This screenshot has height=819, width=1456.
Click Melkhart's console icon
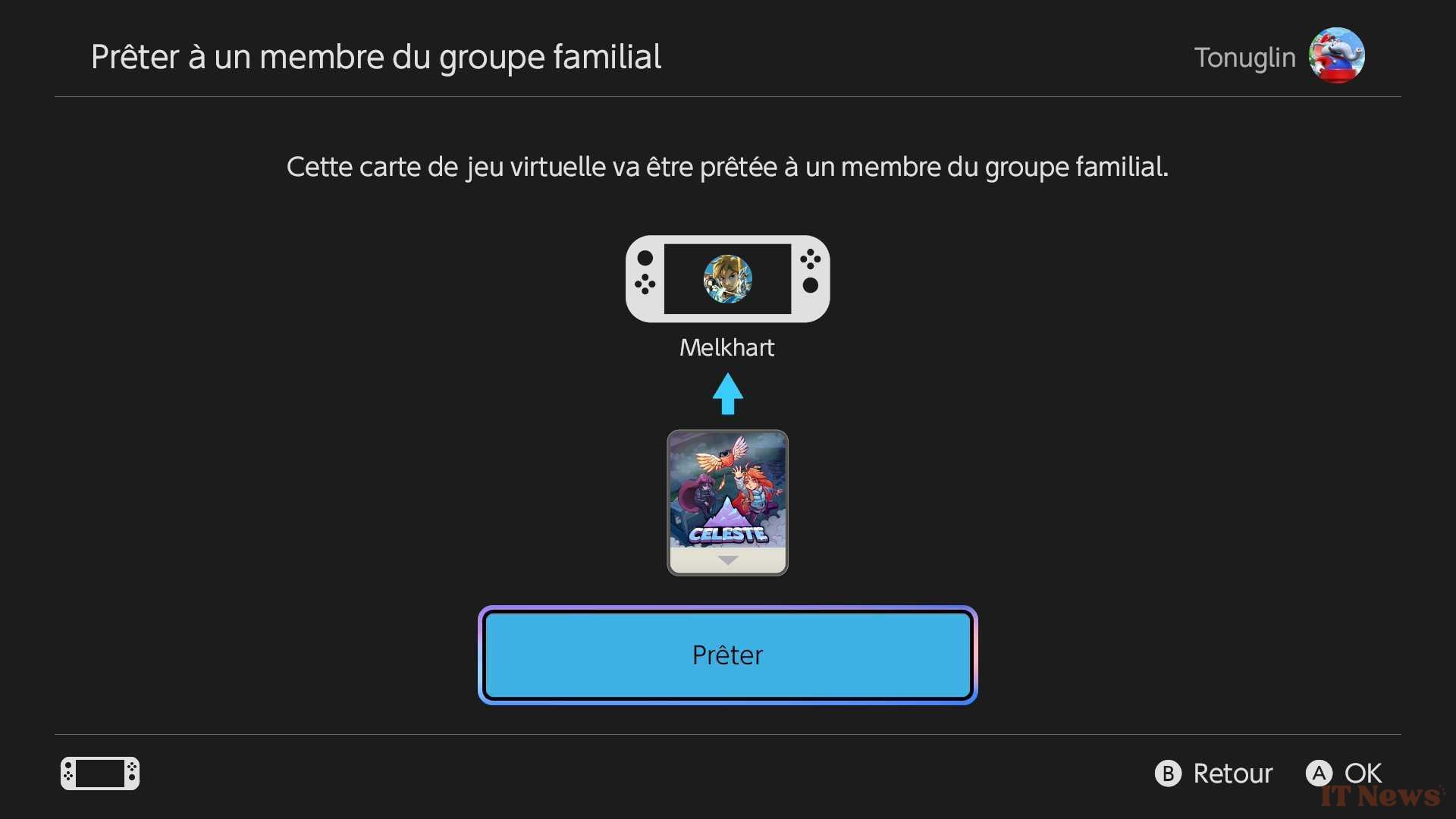[x=728, y=279]
